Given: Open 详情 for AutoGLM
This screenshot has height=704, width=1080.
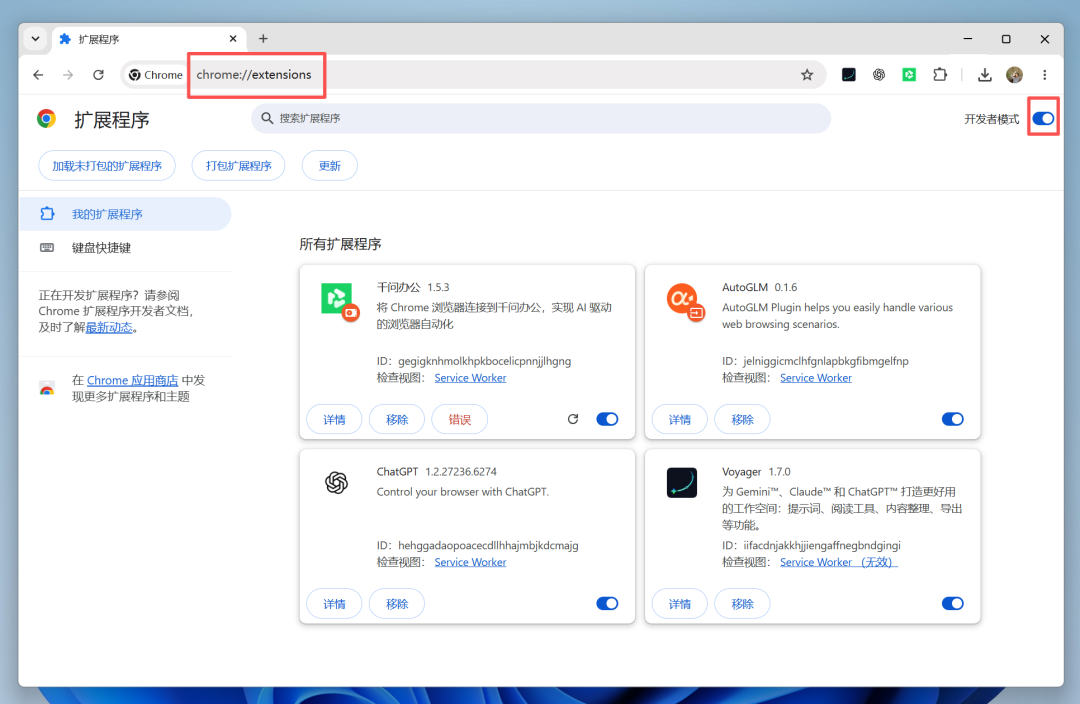Looking at the screenshot, I should click(x=680, y=419).
